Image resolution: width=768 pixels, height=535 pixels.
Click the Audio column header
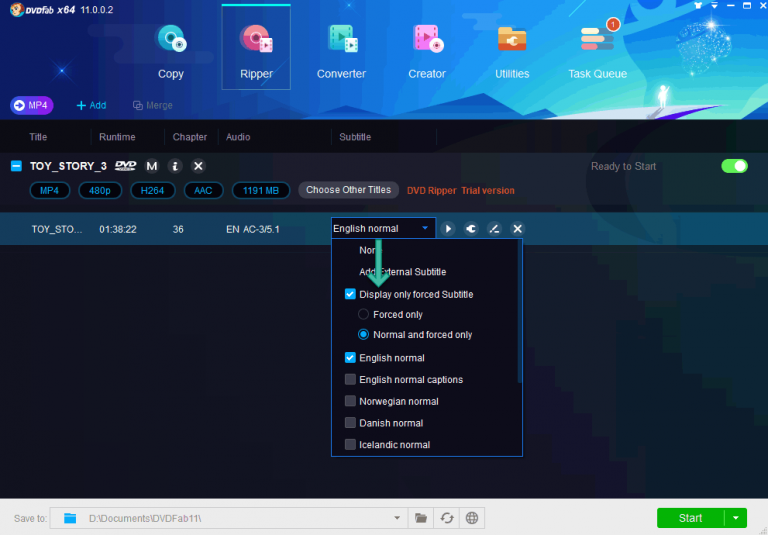238,137
